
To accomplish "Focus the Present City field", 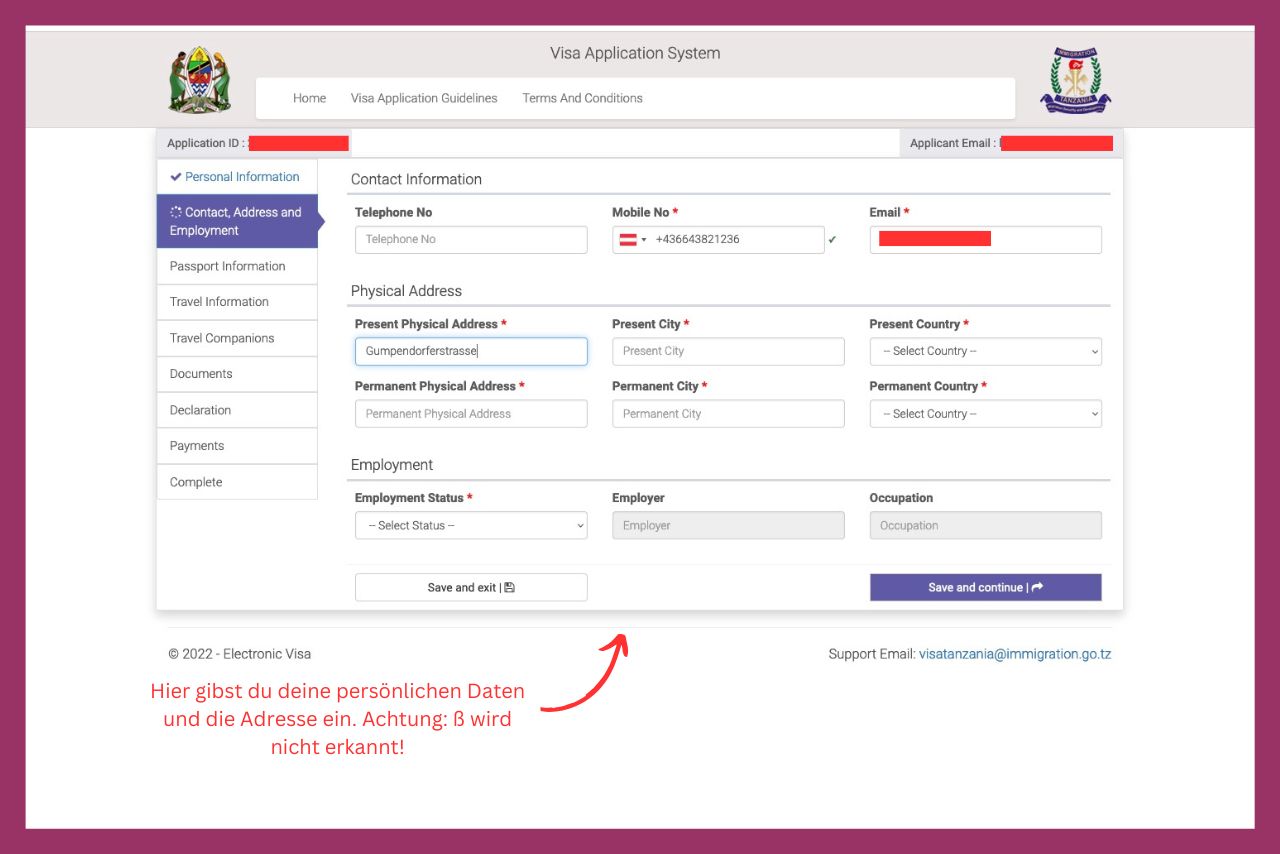I will click(728, 352).
